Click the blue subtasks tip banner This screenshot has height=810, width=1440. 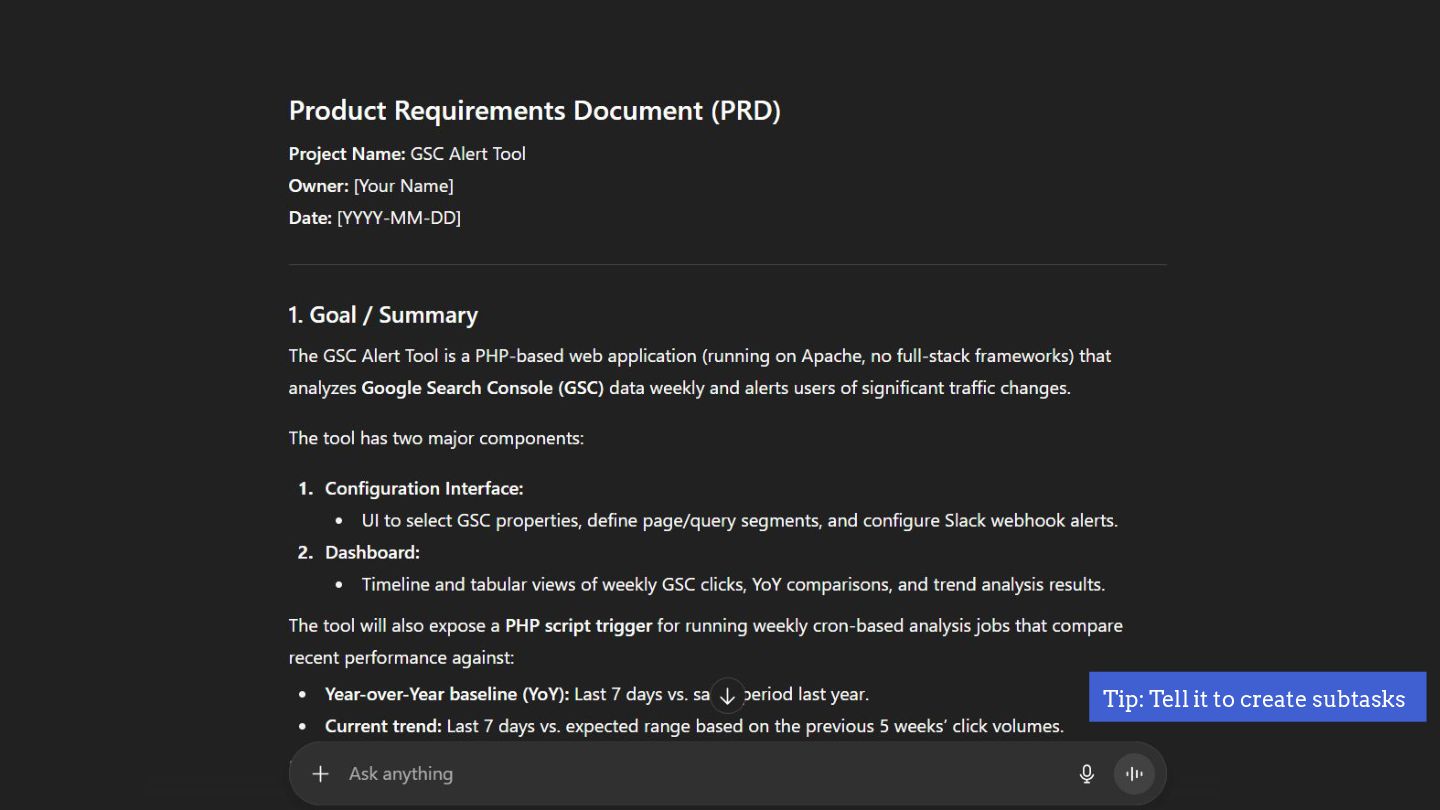pos(1256,698)
